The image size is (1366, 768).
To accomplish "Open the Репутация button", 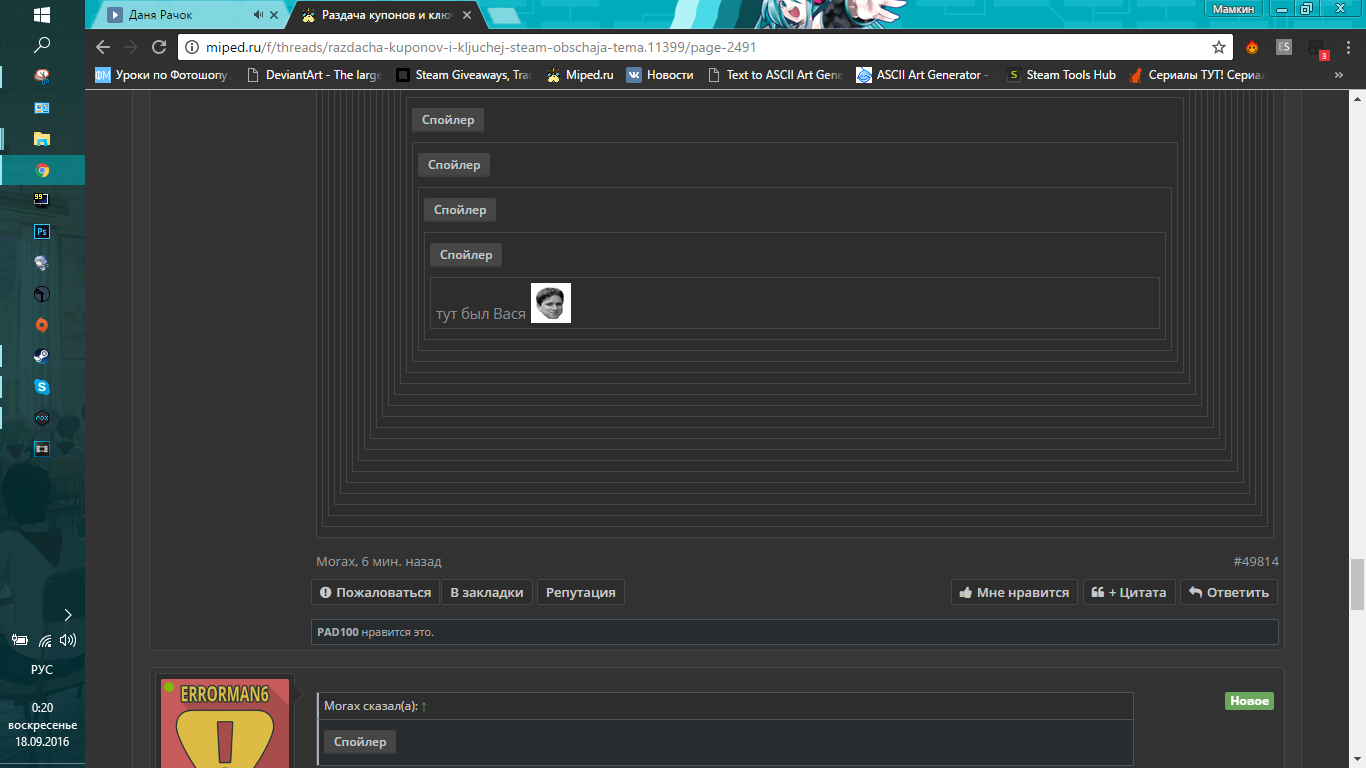I will 581,592.
